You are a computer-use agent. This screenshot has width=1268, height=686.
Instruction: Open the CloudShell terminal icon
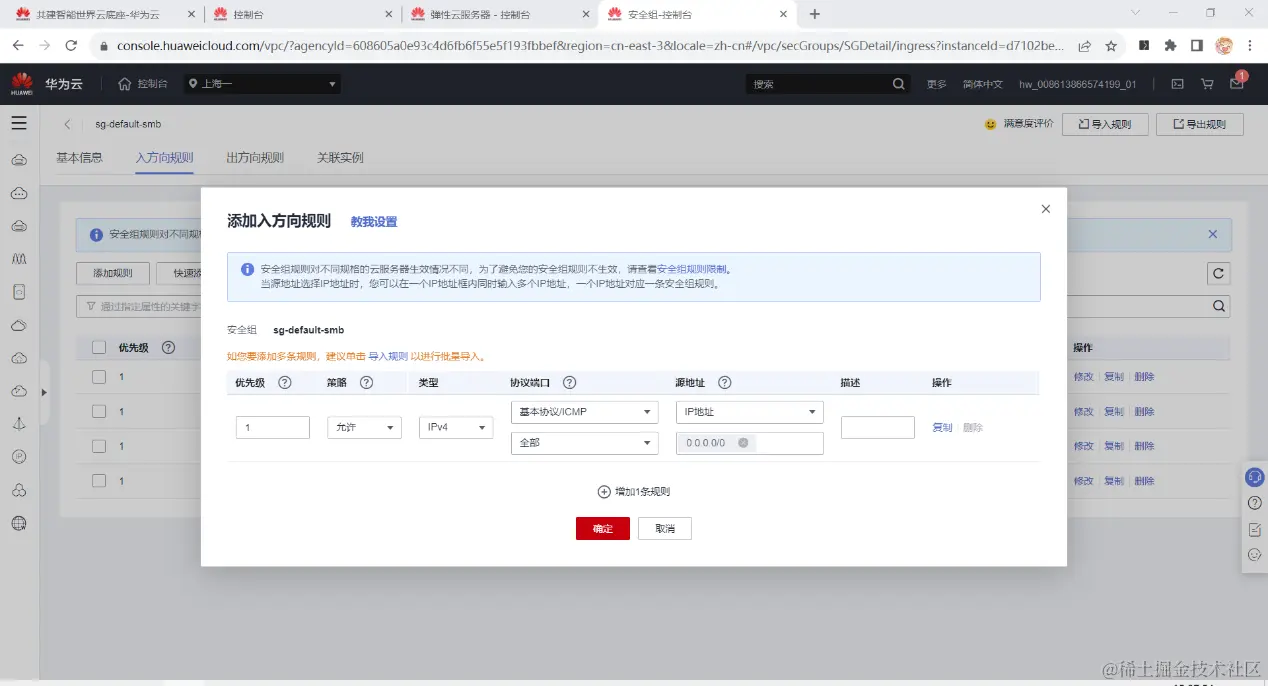(1178, 84)
